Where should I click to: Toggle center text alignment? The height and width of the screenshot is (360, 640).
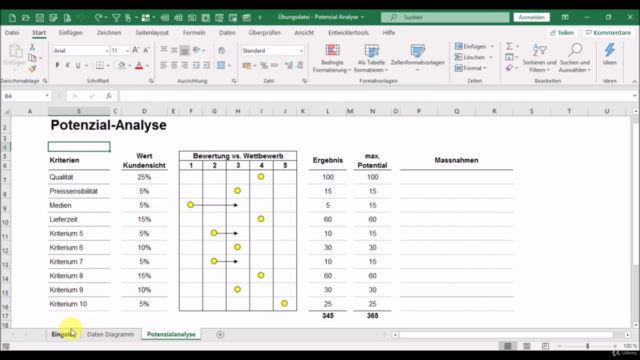(x=174, y=65)
